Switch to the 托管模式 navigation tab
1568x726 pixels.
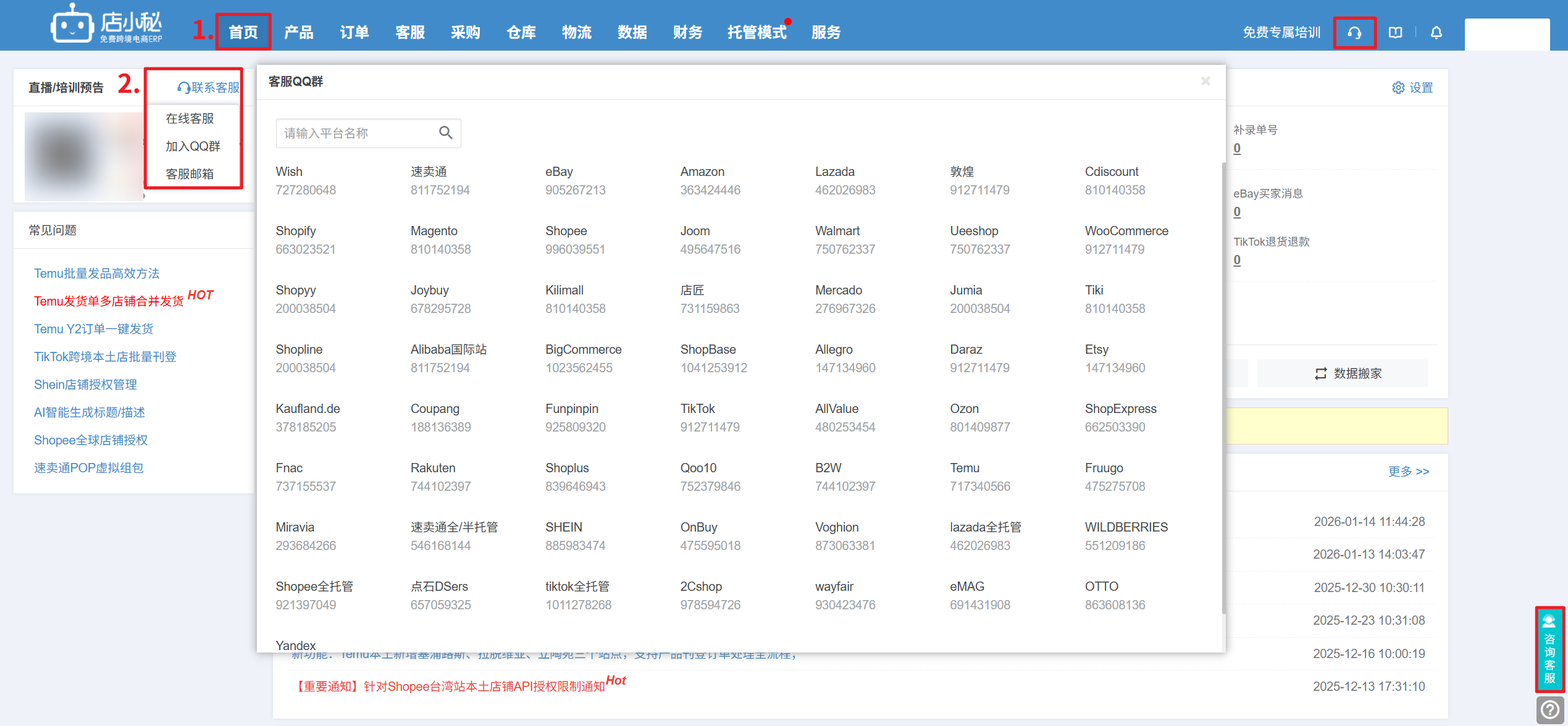tap(757, 33)
